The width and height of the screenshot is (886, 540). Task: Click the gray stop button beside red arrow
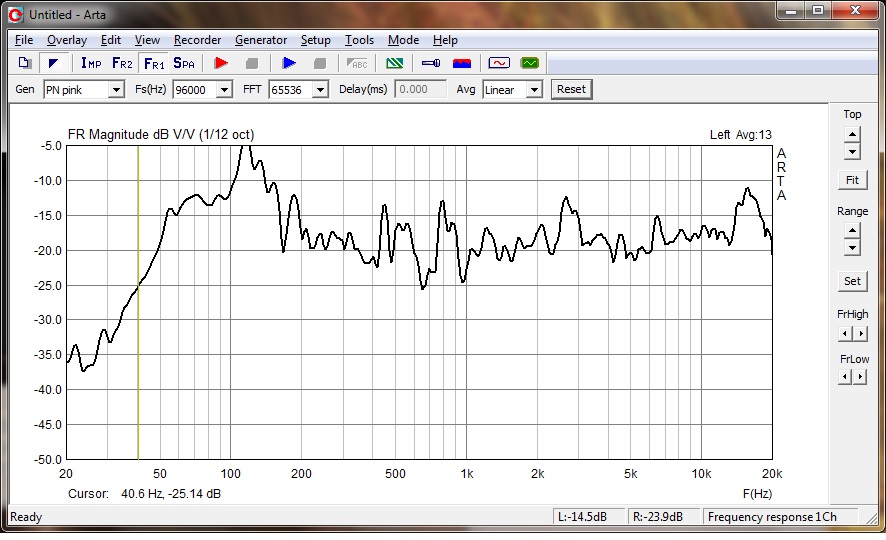(252, 63)
